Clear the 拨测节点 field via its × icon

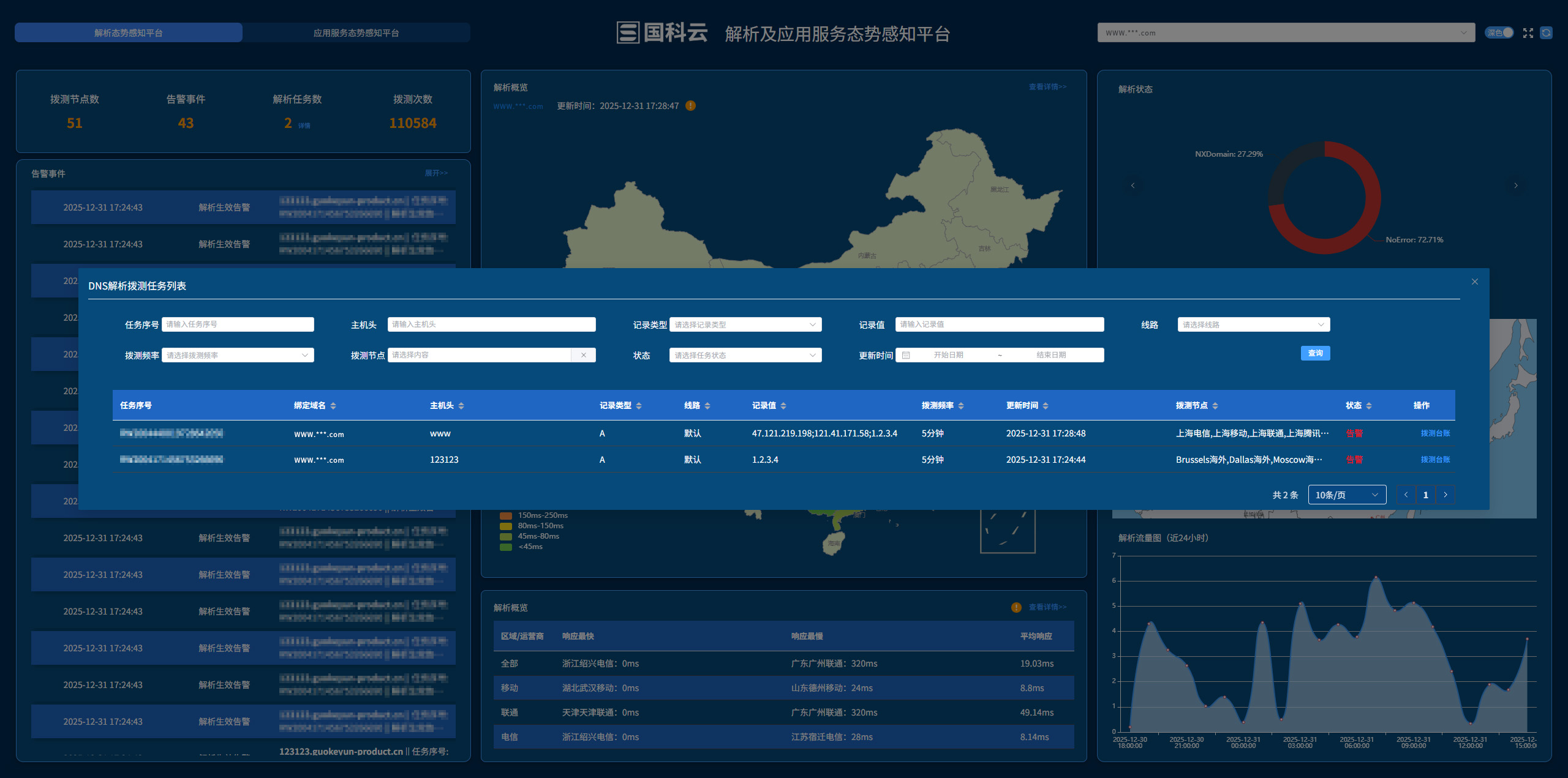[584, 355]
